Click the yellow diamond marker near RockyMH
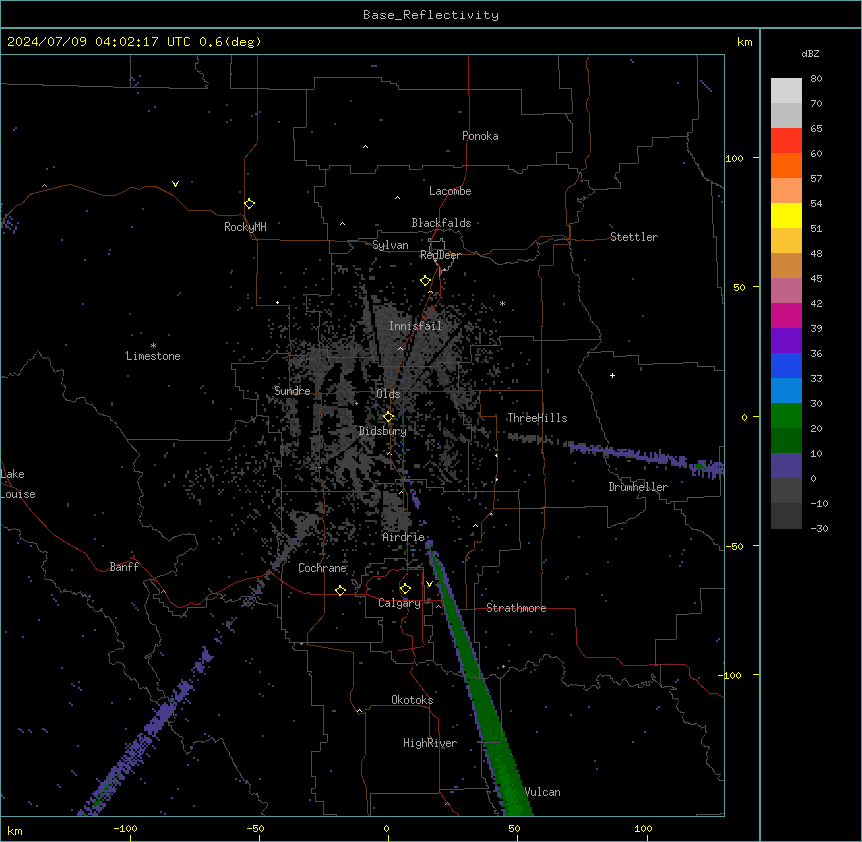Viewport: 862px width, 842px height. click(249, 204)
